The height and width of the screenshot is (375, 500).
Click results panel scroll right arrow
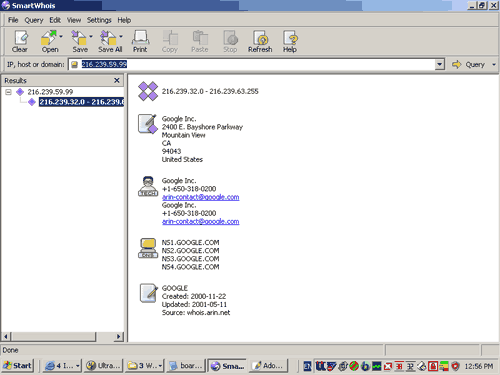coord(118,337)
